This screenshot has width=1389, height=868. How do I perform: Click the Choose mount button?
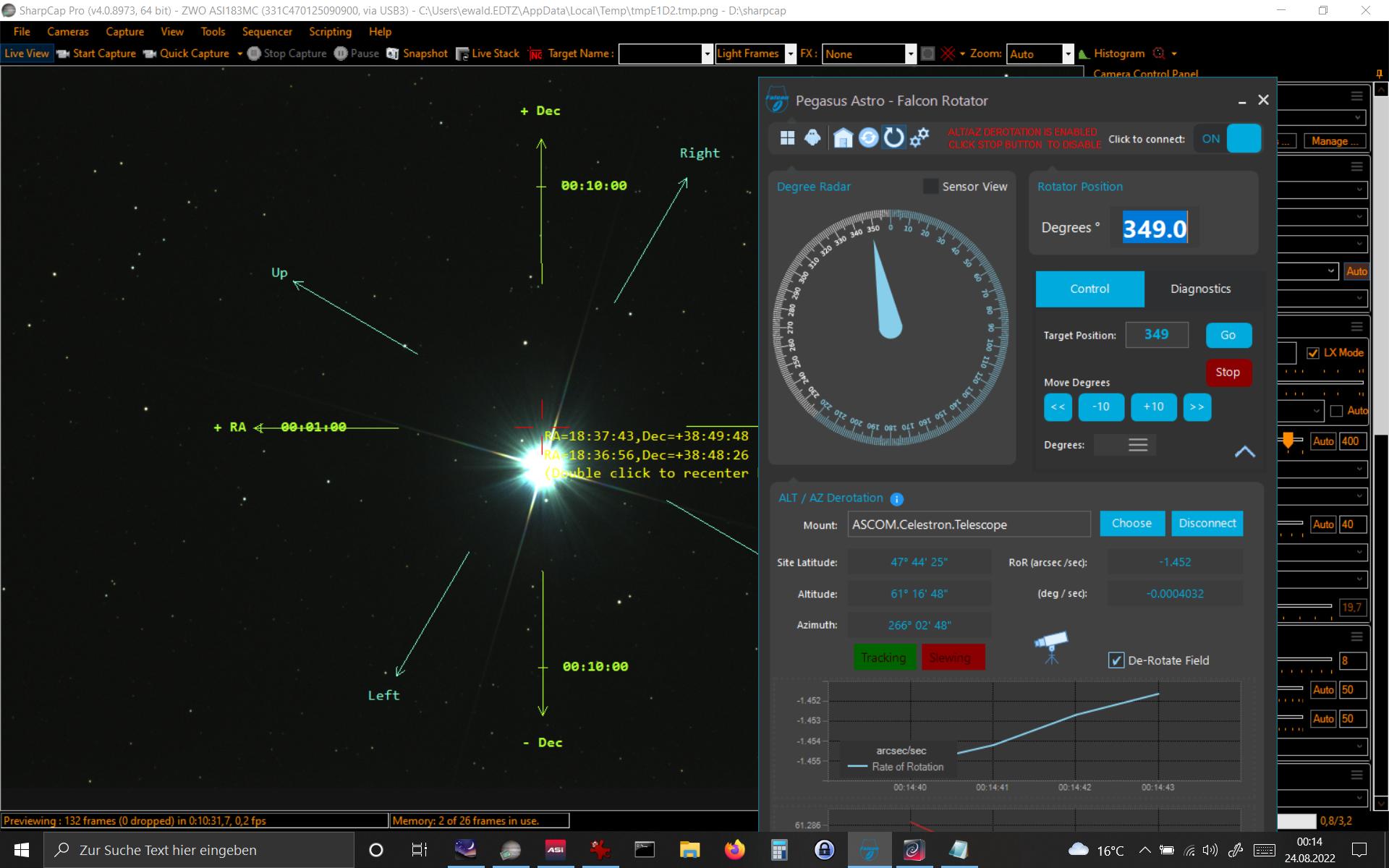[x=1131, y=523]
